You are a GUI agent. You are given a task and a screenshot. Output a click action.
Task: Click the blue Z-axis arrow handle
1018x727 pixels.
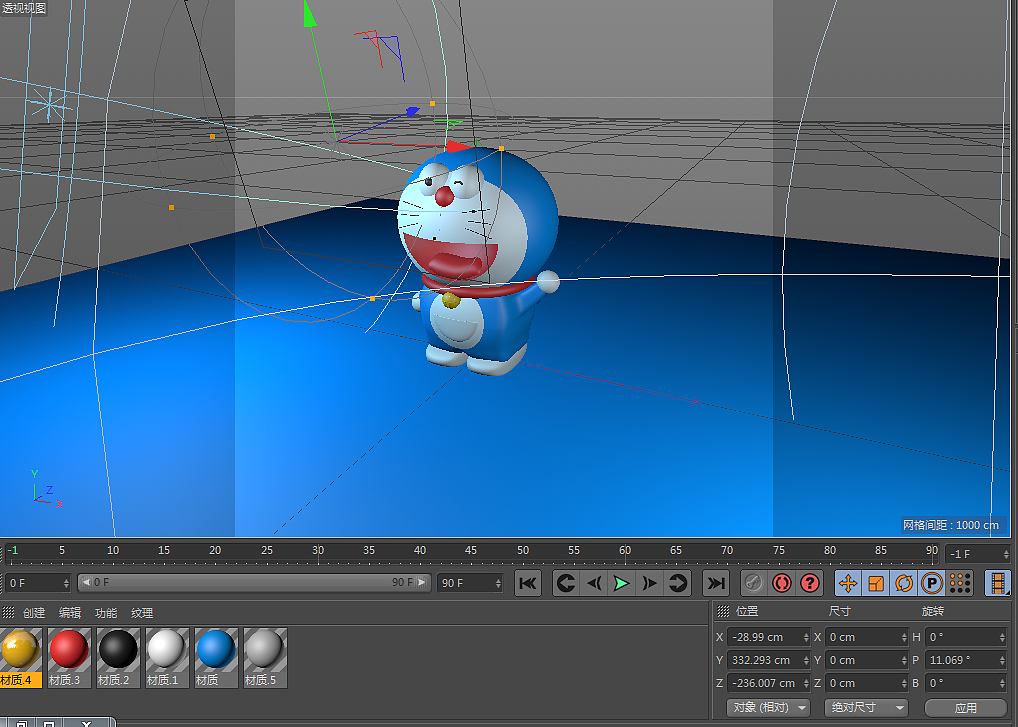[412, 112]
